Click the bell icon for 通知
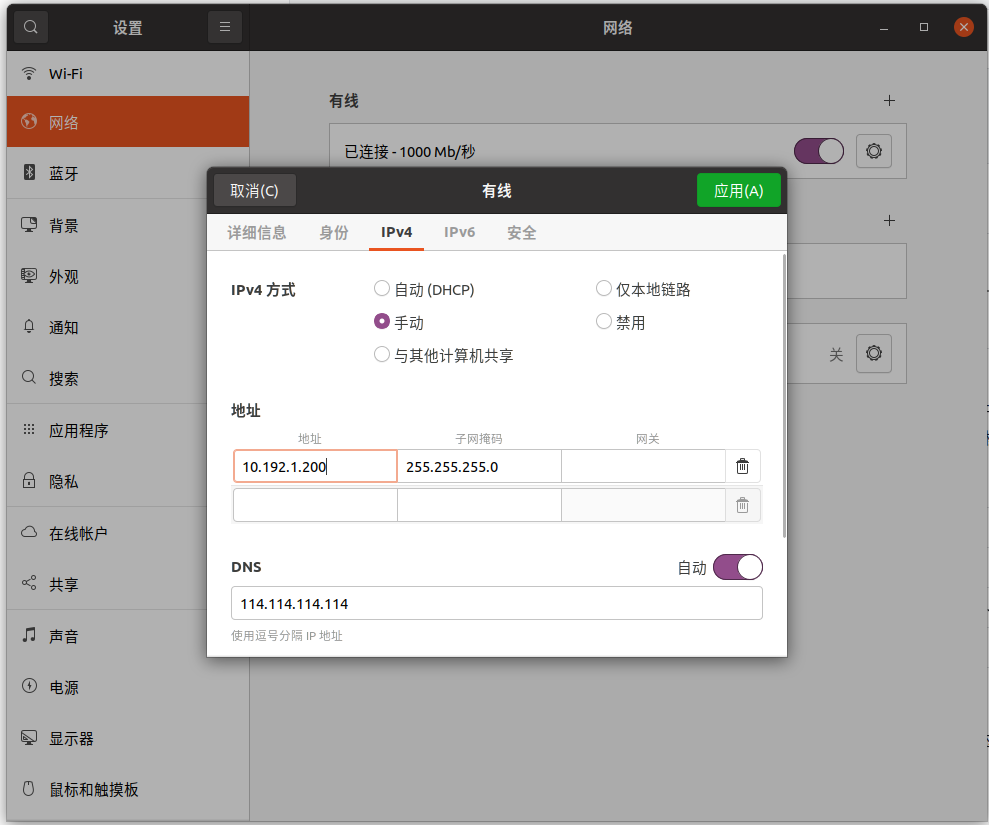This screenshot has width=989, height=825. 29,327
